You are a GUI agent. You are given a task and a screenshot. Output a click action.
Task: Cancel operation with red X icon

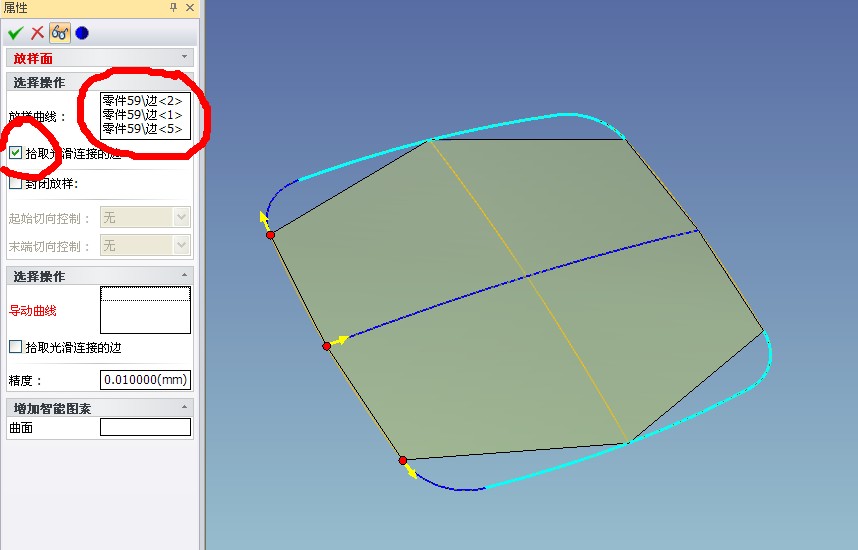click(x=37, y=32)
